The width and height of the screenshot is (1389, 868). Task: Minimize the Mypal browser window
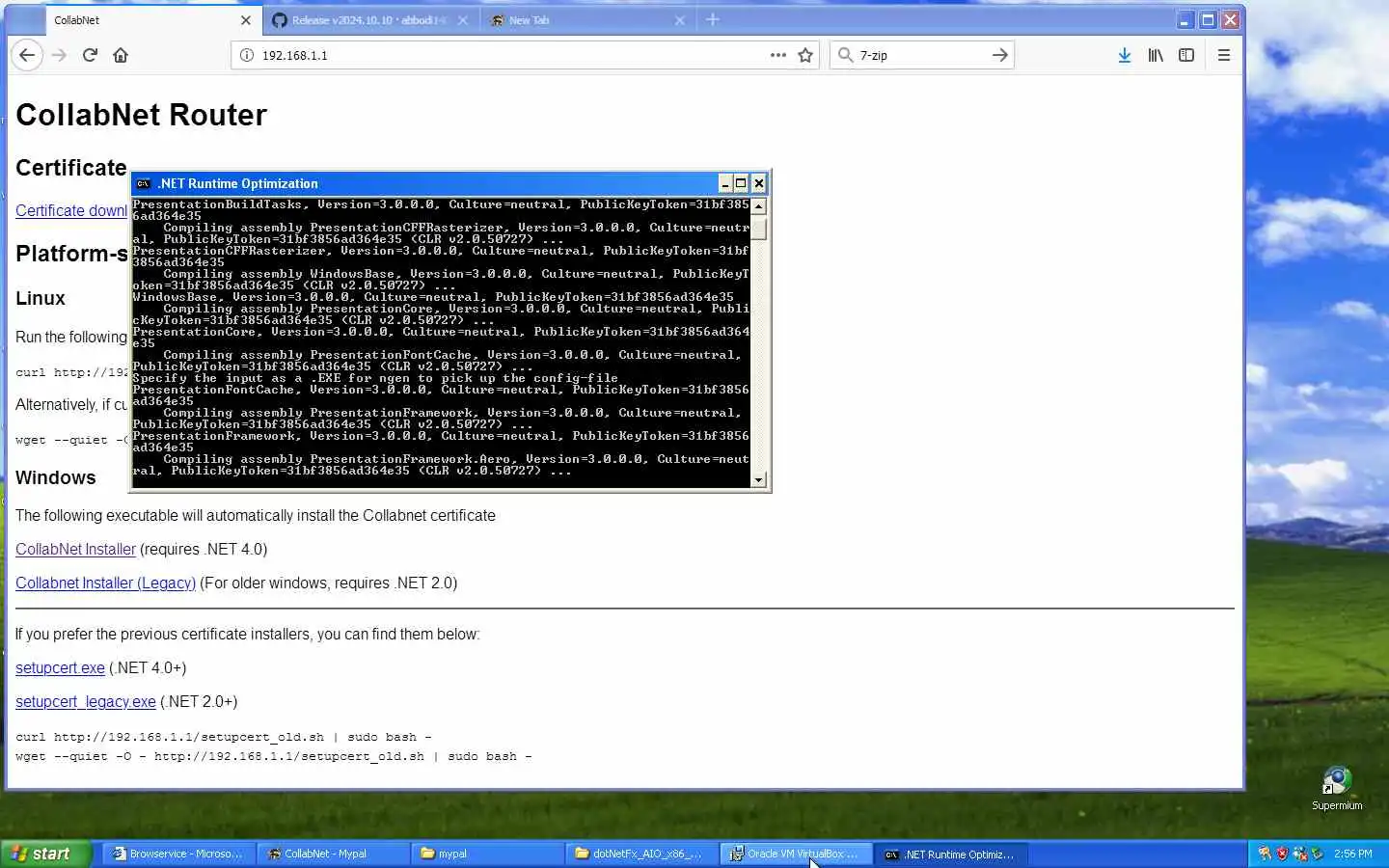[1185, 19]
